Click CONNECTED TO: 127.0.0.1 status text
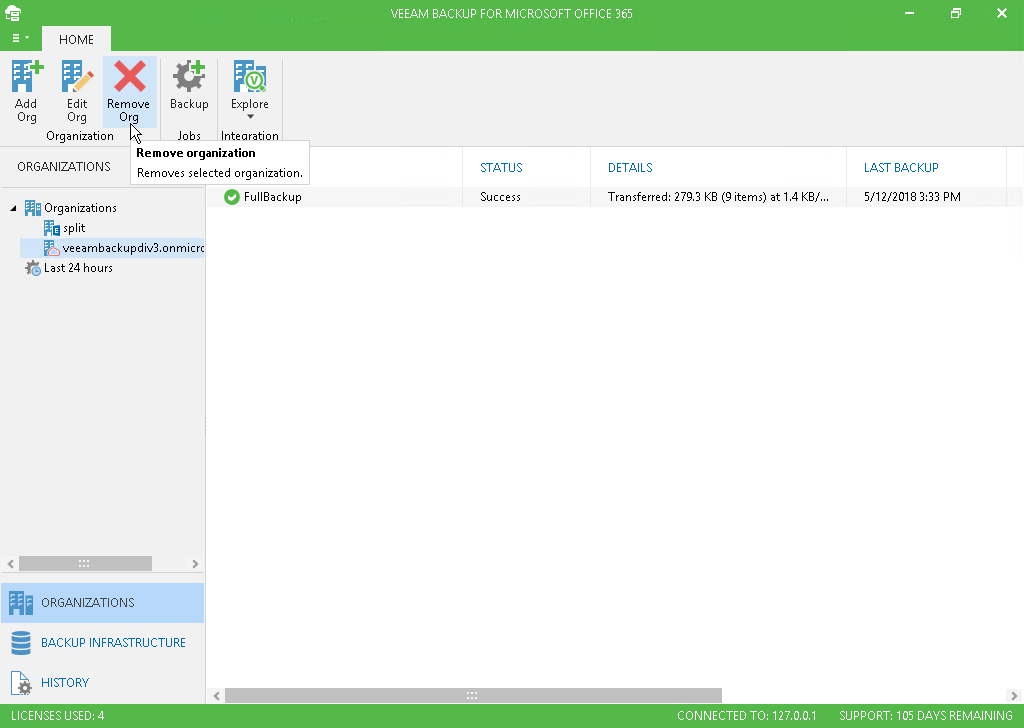This screenshot has height=728, width=1024. point(746,716)
